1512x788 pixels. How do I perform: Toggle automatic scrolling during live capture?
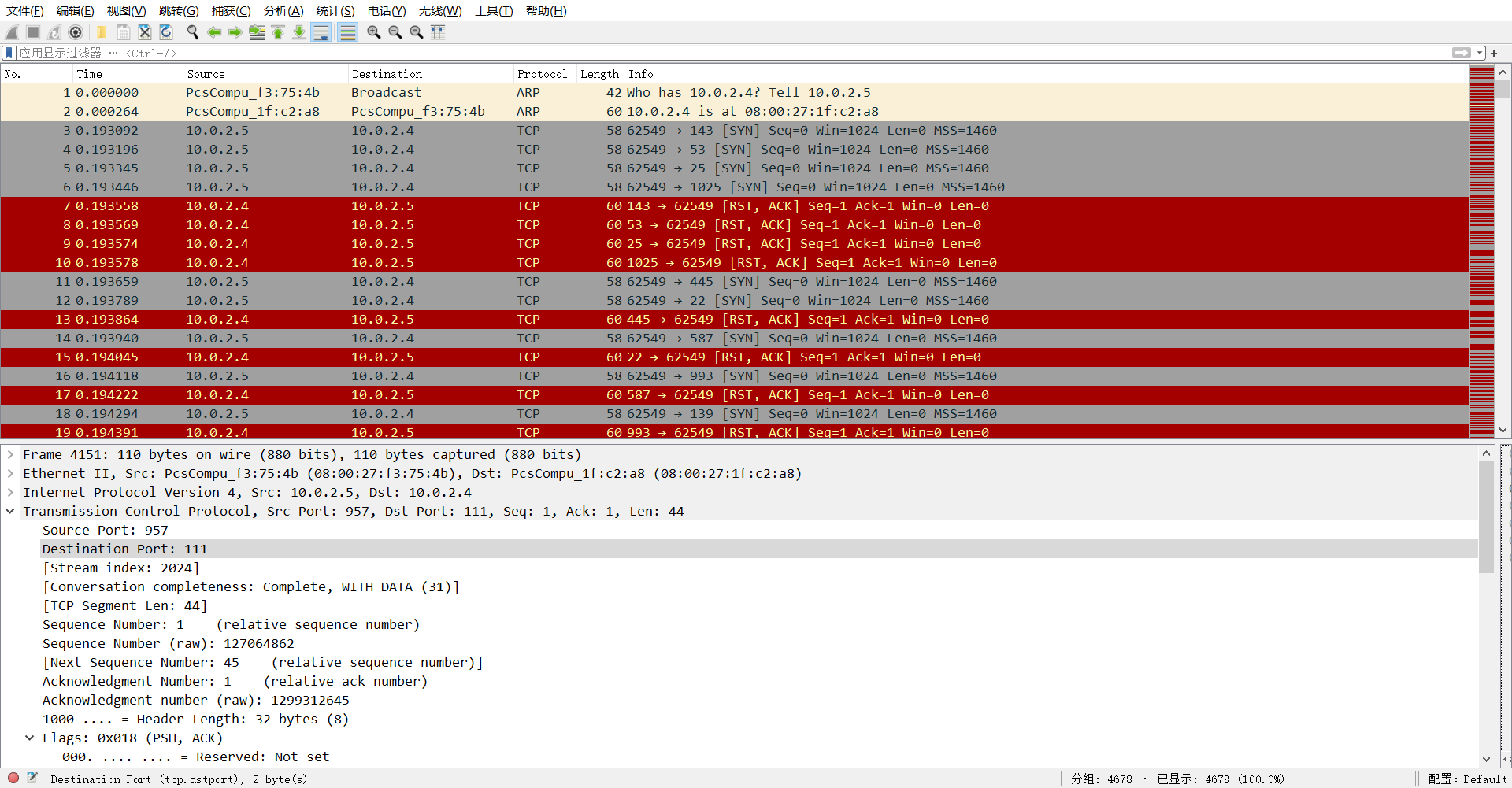(321, 32)
